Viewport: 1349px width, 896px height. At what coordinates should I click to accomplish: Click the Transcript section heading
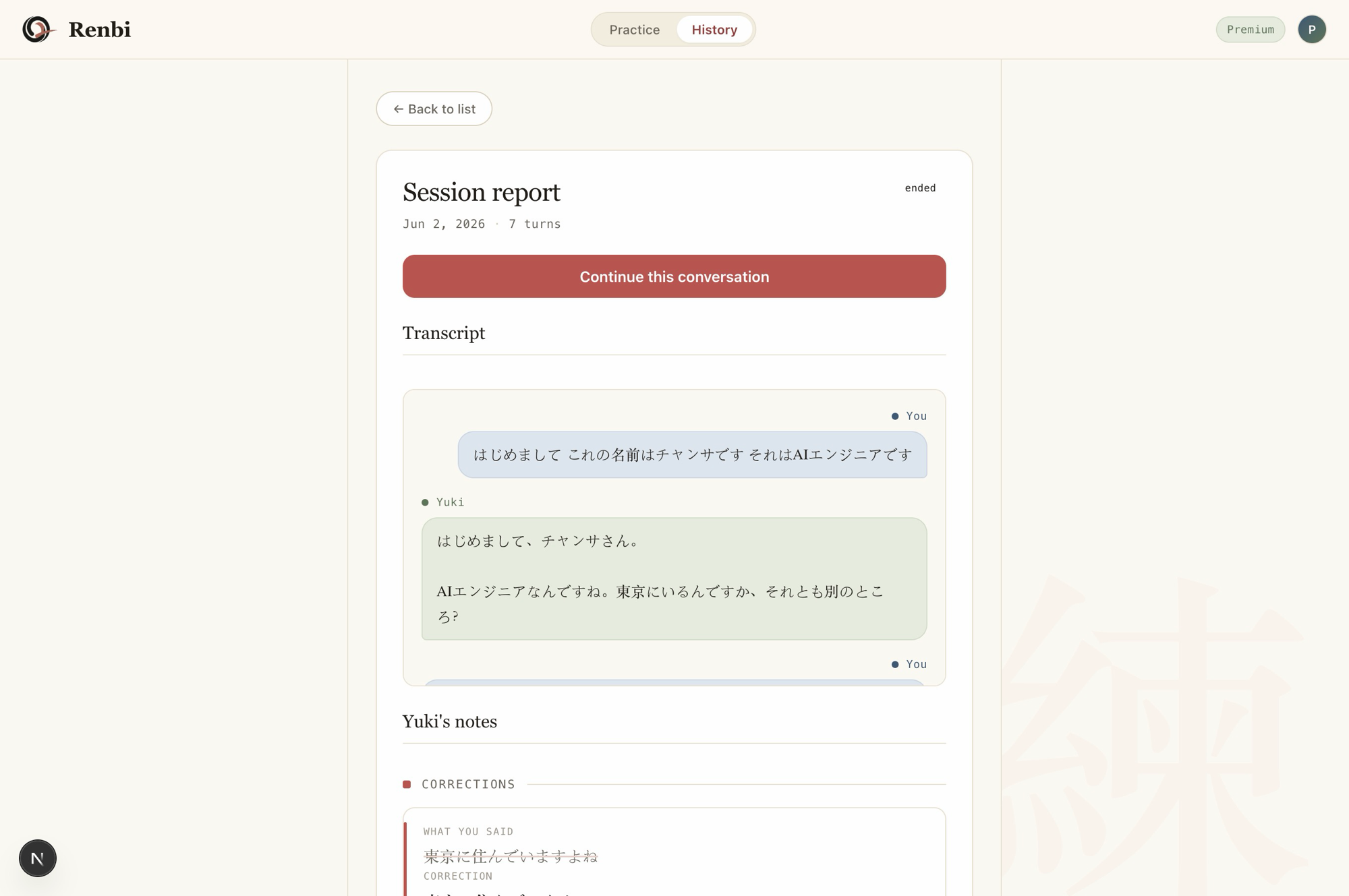[x=444, y=333]
